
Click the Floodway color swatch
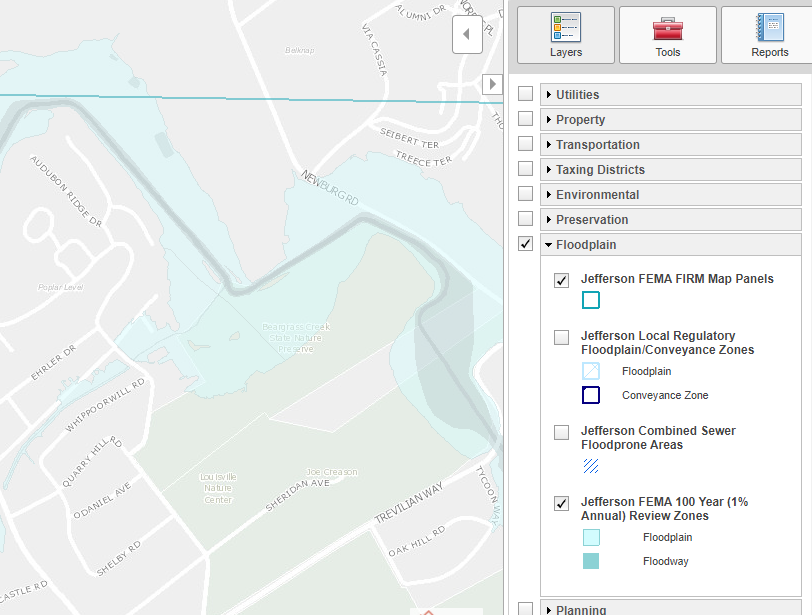[591, 562]
